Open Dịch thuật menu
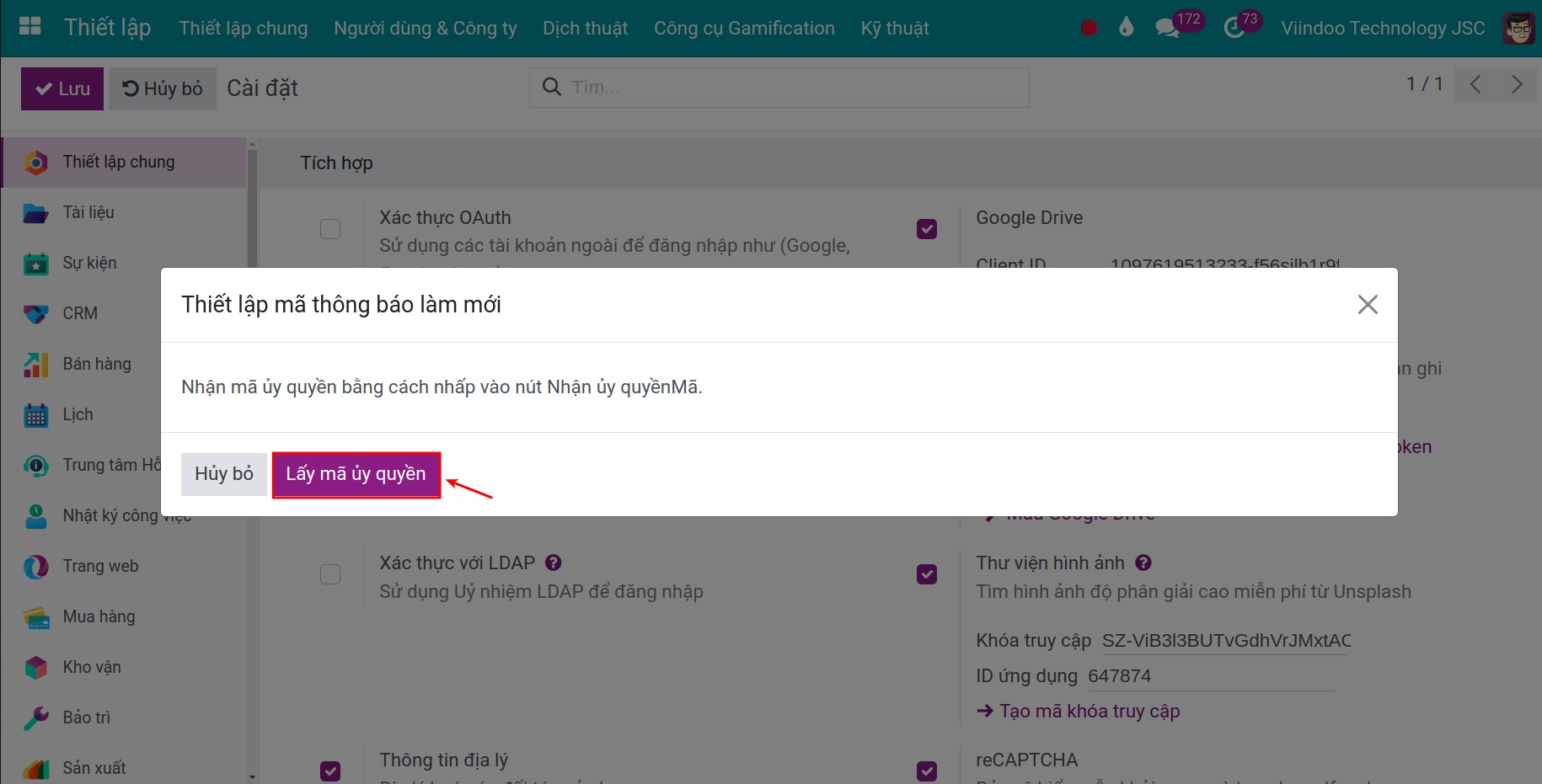This screenshot has width=1542, height=784. pos(586,28)
